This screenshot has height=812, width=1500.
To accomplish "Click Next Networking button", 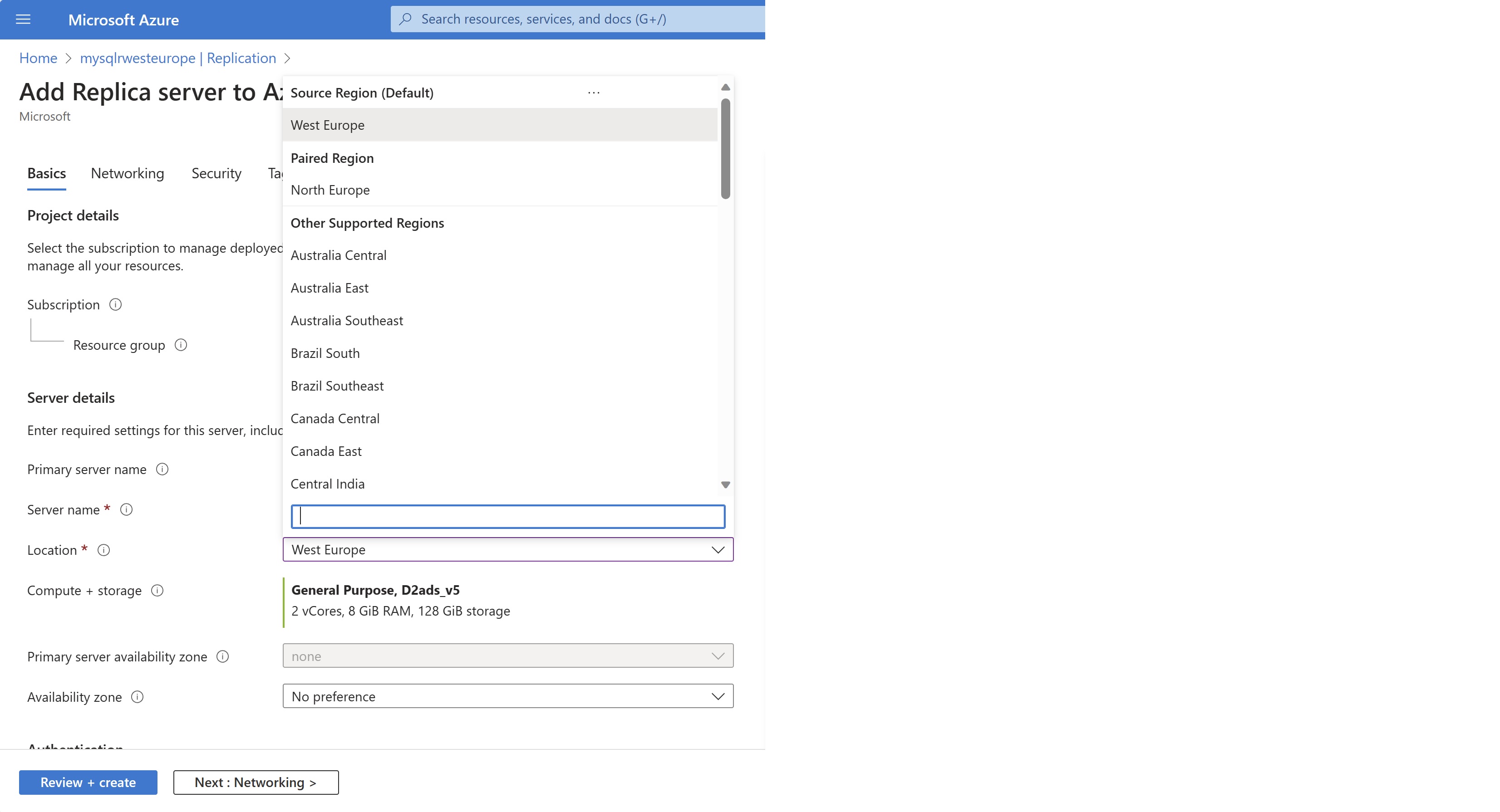I will (x=255, y=782).
